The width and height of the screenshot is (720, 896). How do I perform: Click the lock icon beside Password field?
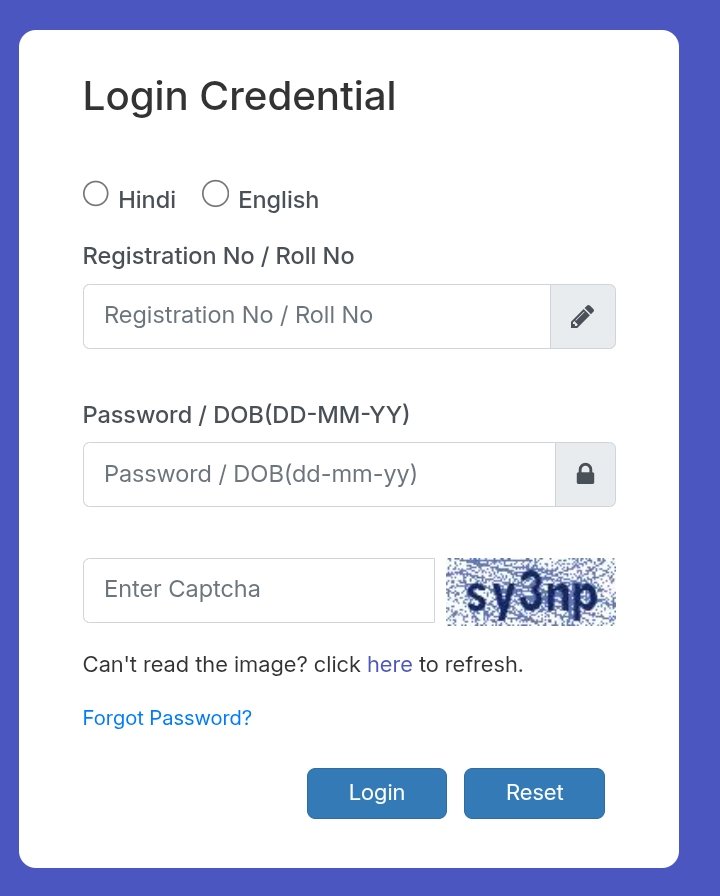(585, 475)
